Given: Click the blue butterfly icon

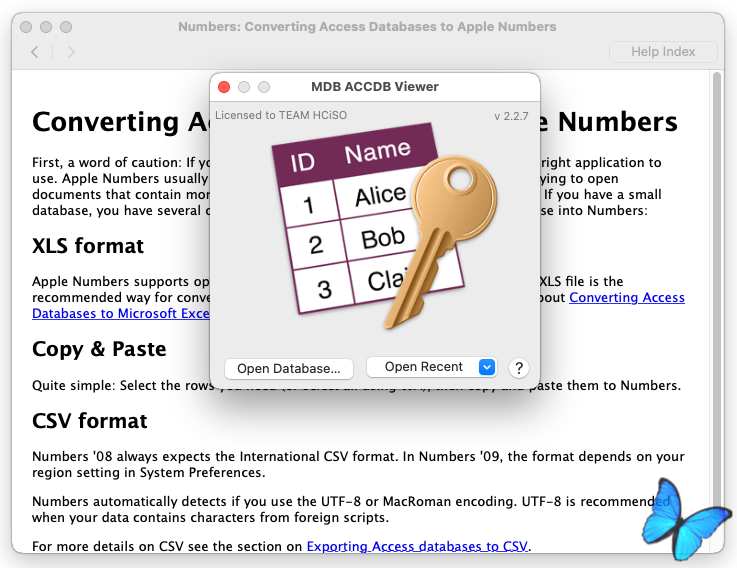Looking at the screenshot, I should [x=685, y=520].
